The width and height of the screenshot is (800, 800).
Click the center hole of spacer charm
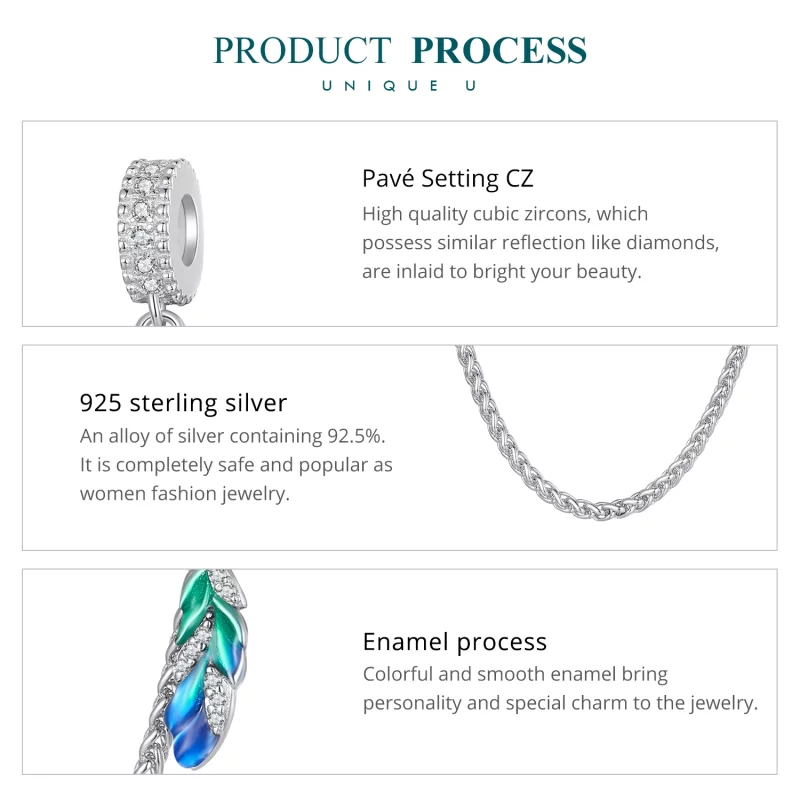click(188, 224)
